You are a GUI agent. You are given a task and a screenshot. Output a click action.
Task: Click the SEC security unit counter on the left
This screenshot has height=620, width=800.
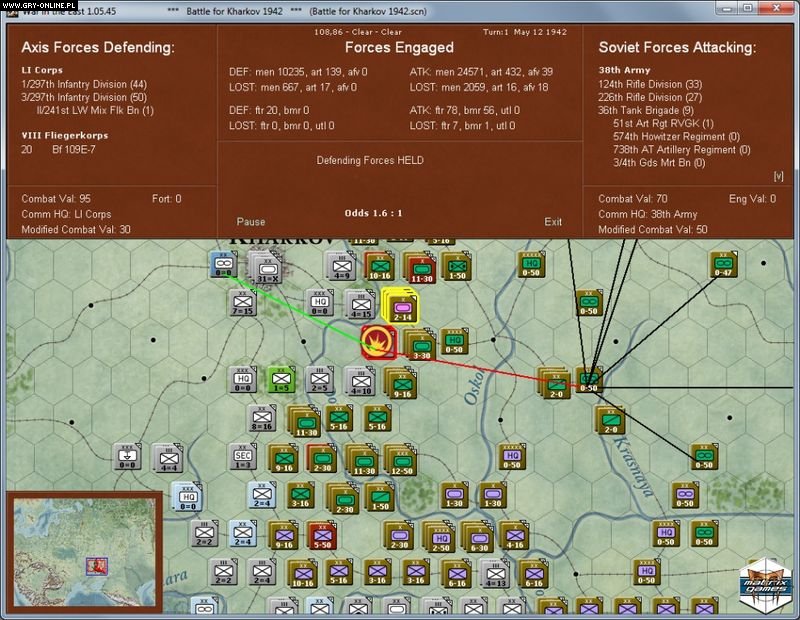242,456
